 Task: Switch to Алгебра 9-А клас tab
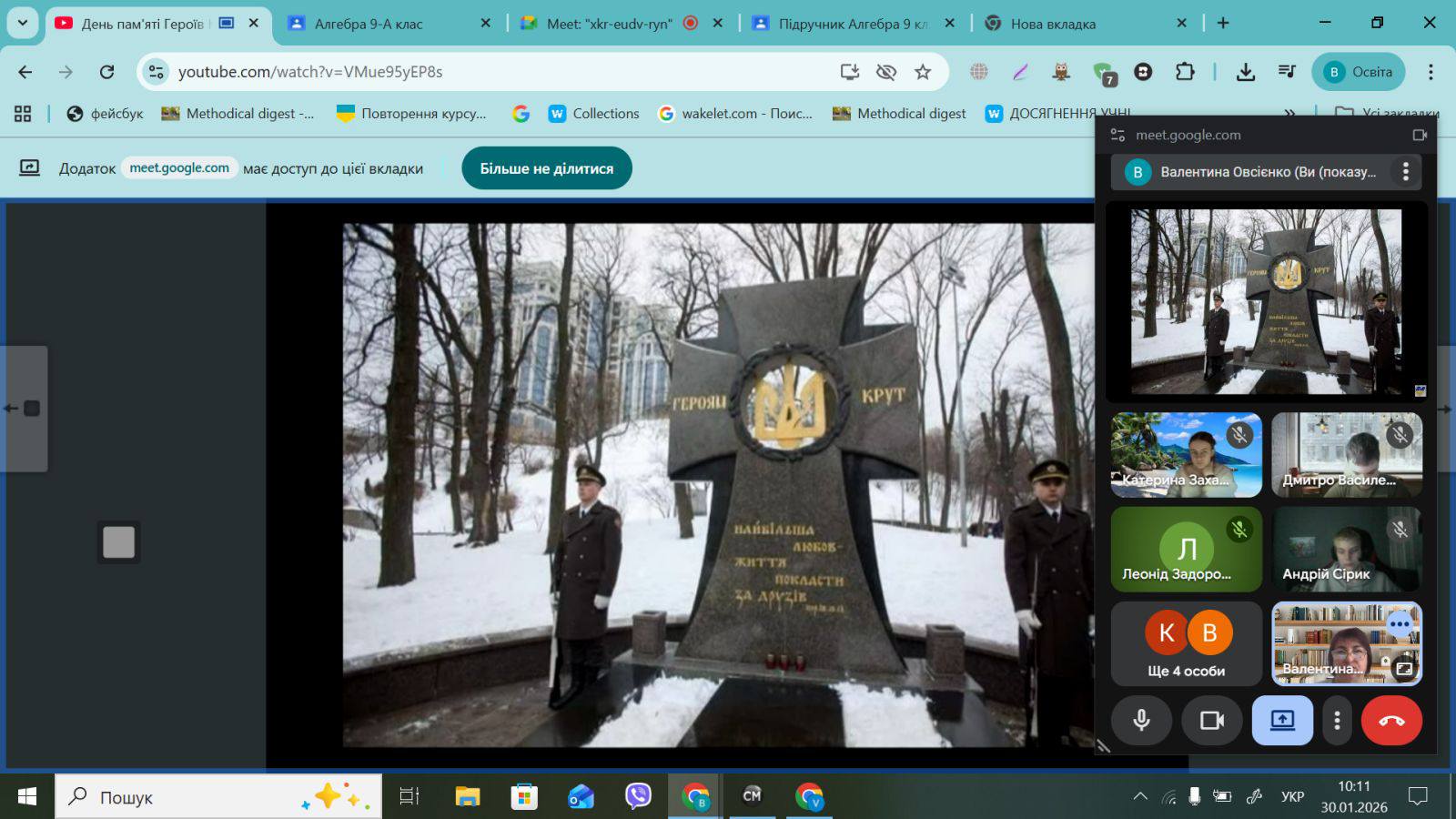369,24
